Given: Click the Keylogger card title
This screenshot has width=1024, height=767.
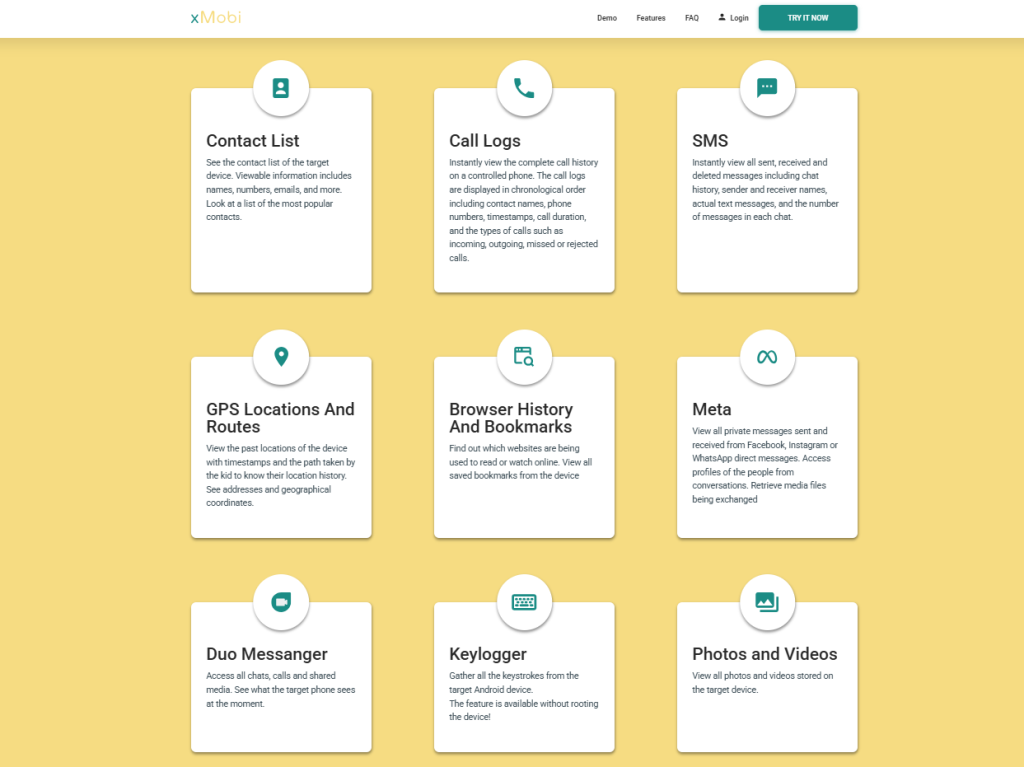Looking at the screenshot, I should click(488, 654).
